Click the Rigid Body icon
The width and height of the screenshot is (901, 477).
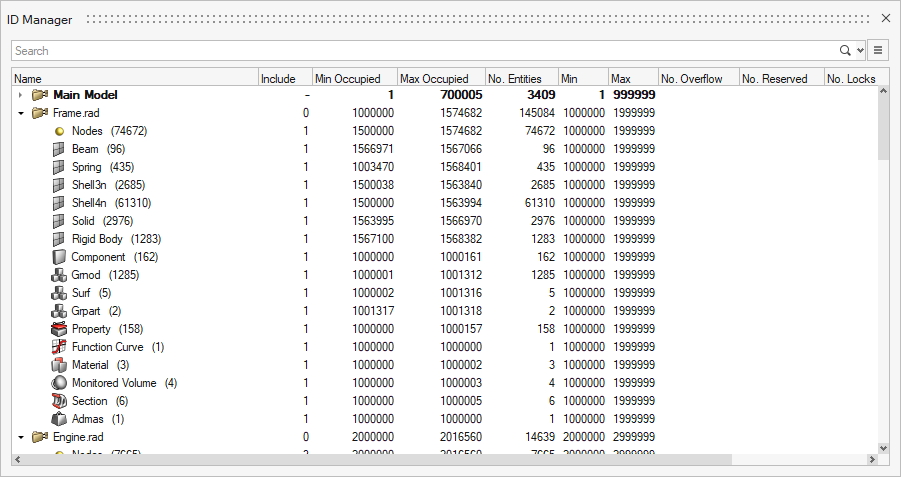coord(59,239)
